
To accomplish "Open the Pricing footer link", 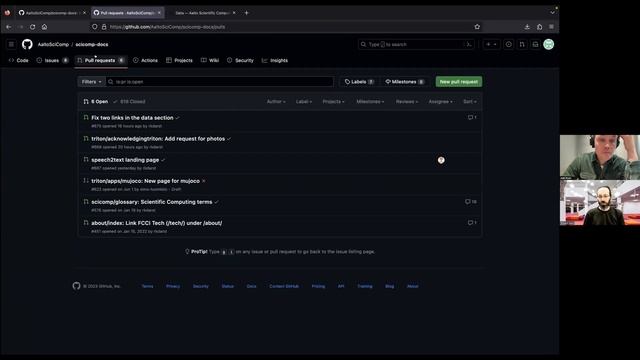I will [318, 286].
